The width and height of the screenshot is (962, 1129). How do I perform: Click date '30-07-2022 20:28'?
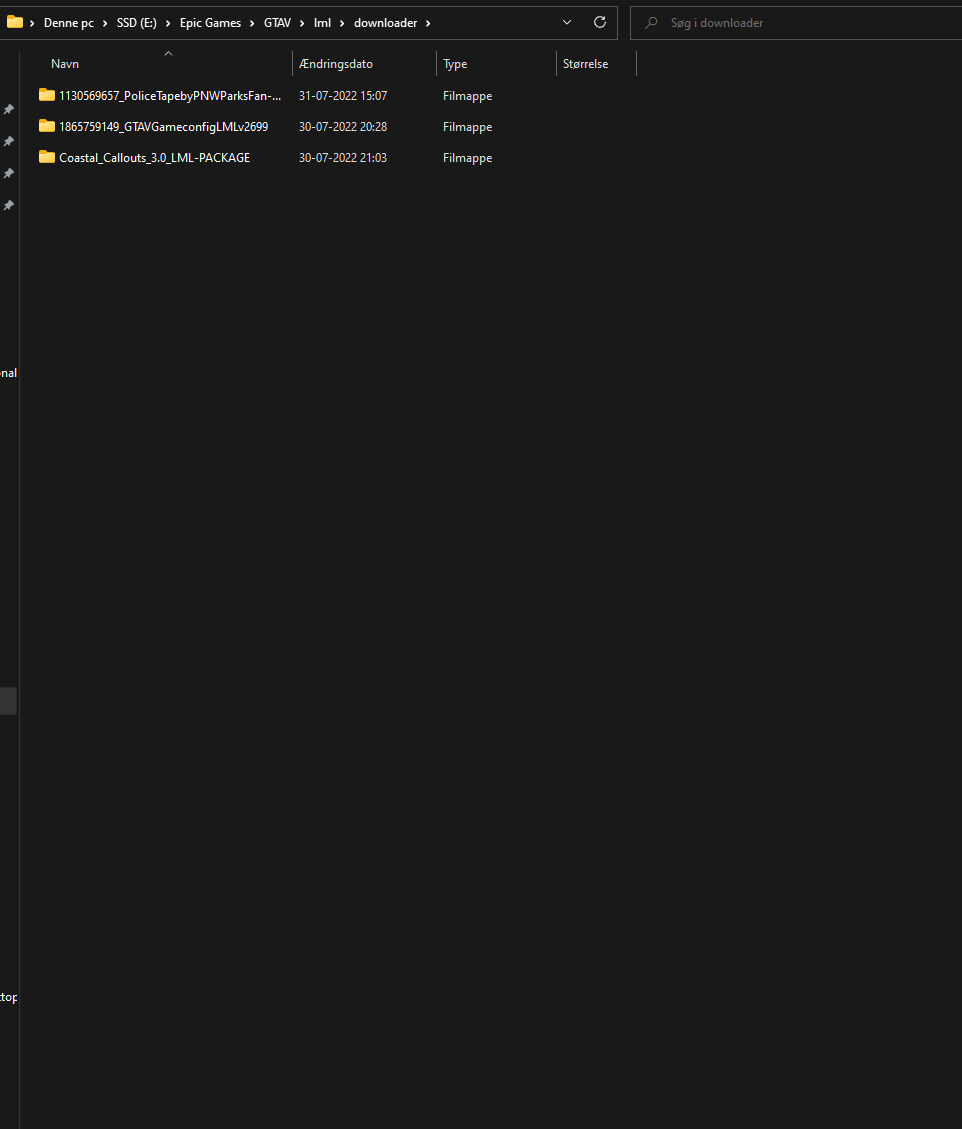coord(343,127)
